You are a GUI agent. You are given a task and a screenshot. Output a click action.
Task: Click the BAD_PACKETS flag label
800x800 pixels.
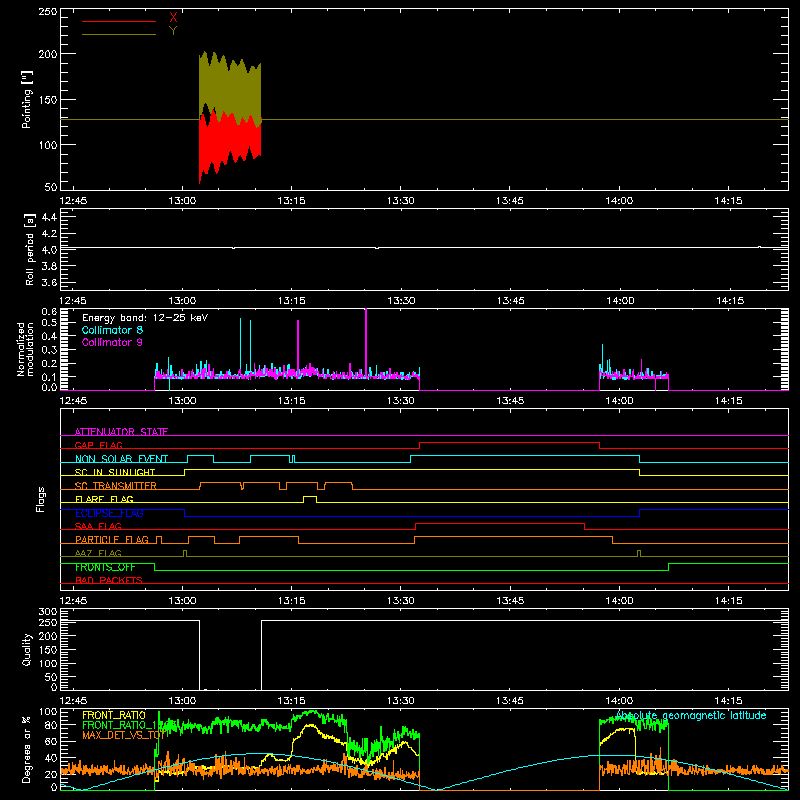pyautogui.click(x=109, y=580)
